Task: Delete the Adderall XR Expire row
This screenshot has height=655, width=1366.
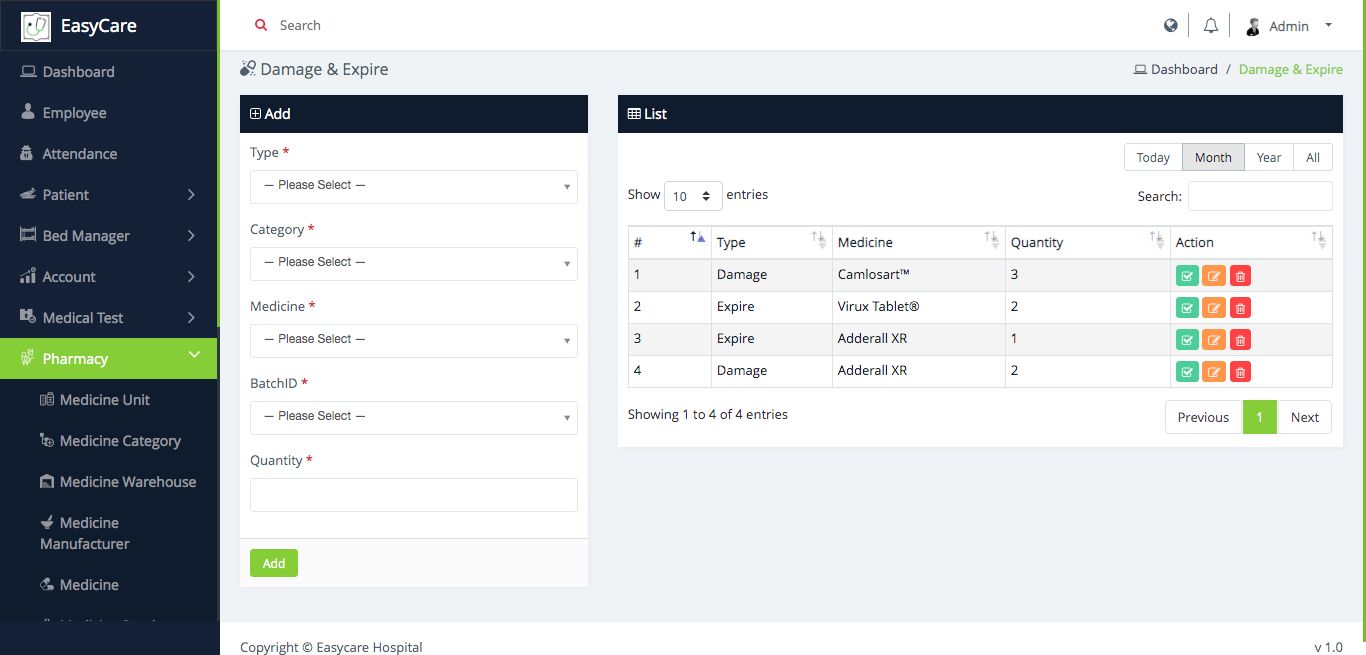Action: coord(1240,340)
